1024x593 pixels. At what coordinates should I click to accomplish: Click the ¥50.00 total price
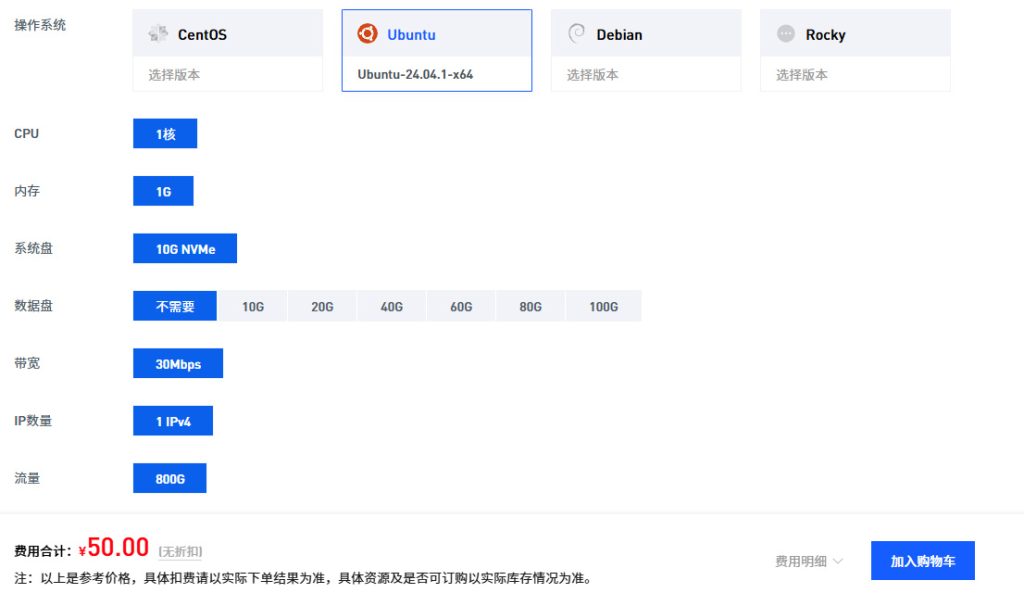114,548
